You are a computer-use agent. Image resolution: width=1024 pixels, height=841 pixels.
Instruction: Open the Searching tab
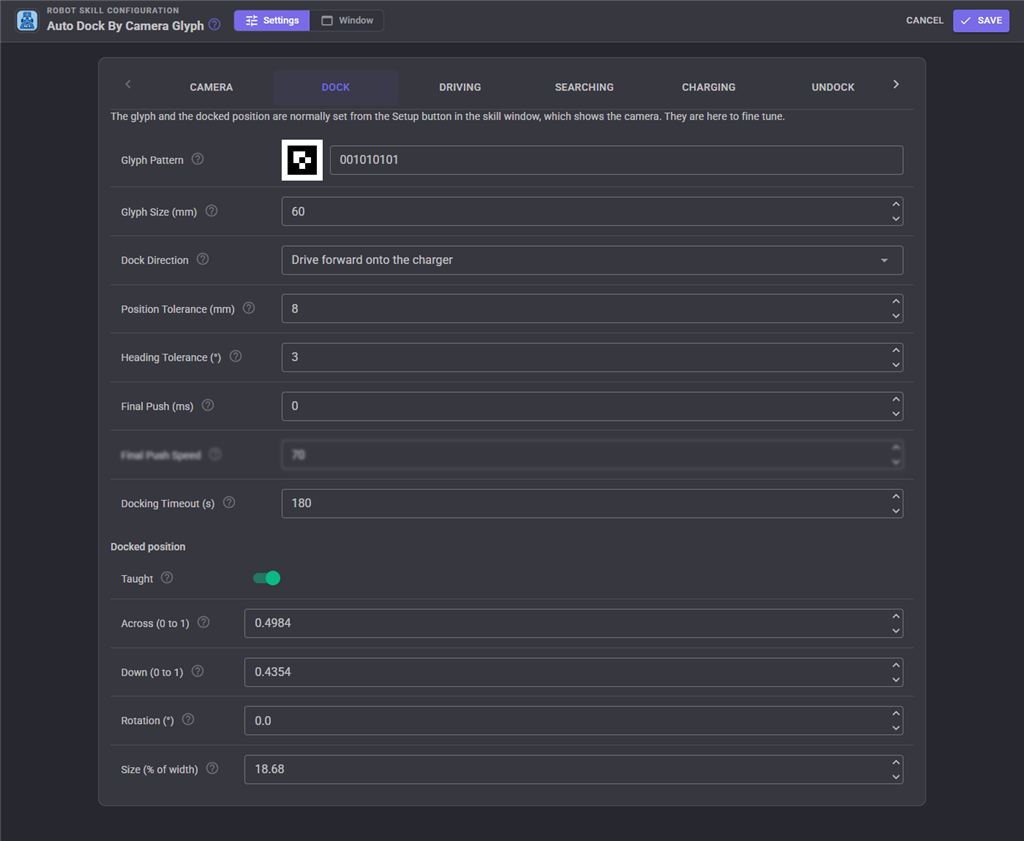584,87
